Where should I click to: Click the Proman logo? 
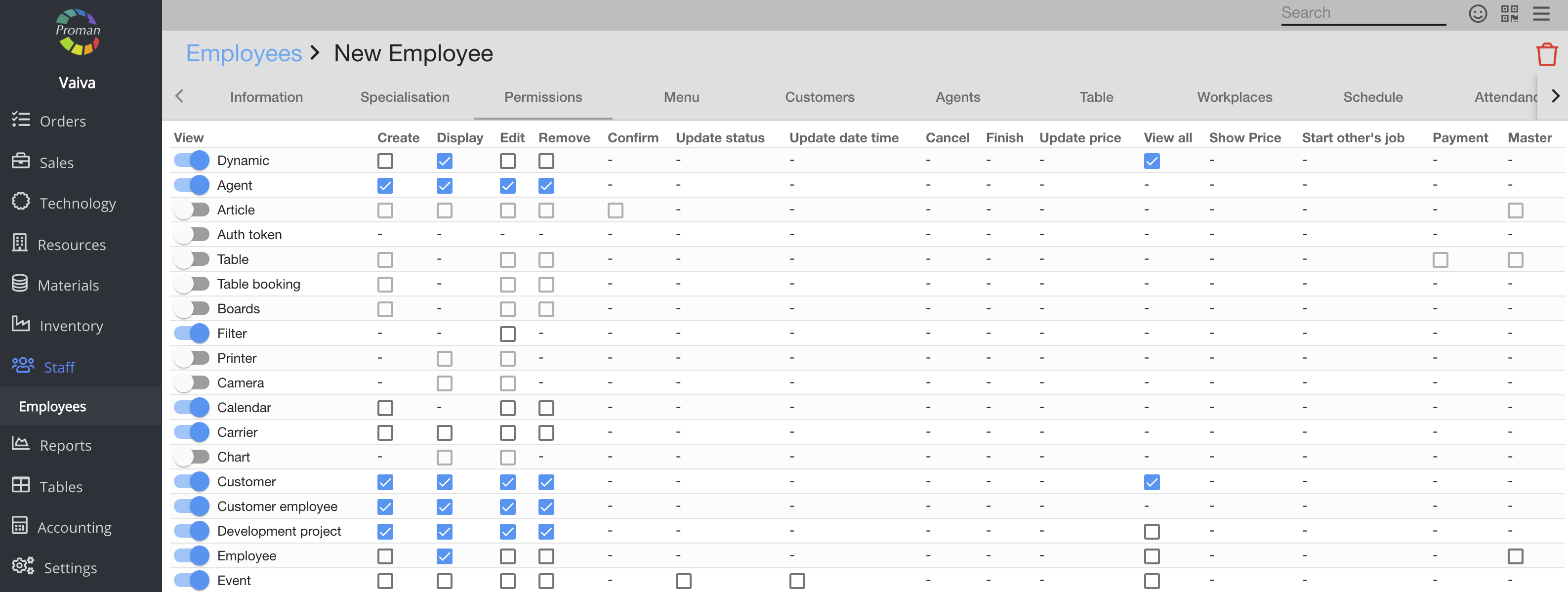(78, 32)
